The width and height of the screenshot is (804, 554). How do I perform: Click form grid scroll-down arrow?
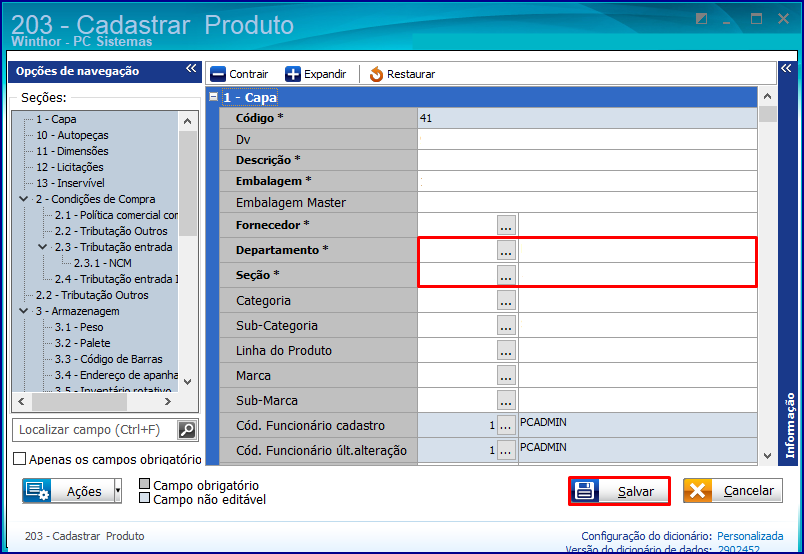pyautogui.click(x=767, y=456)
